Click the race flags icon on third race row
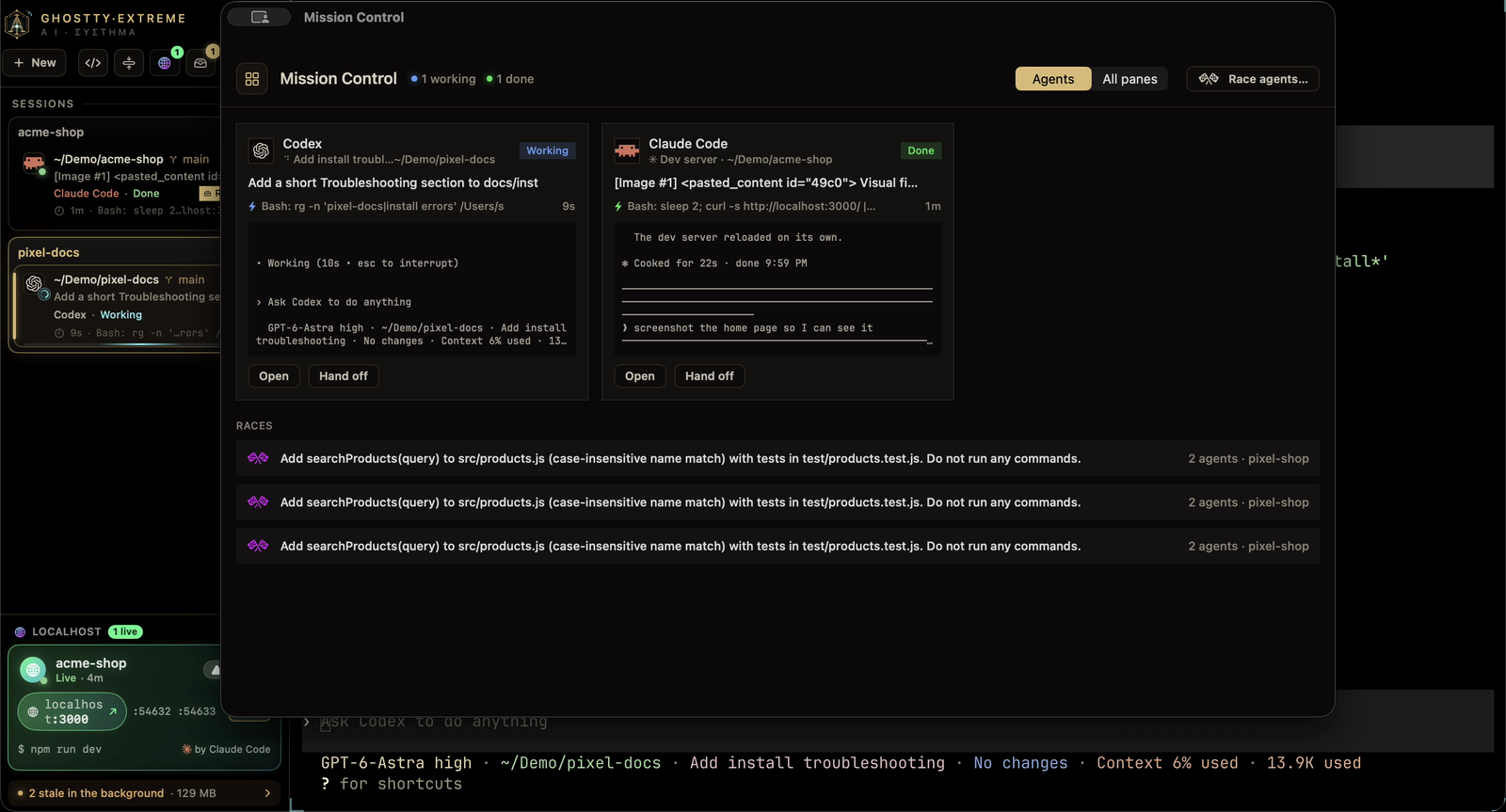Screen dimensions: 1506x812 [258, 546]
